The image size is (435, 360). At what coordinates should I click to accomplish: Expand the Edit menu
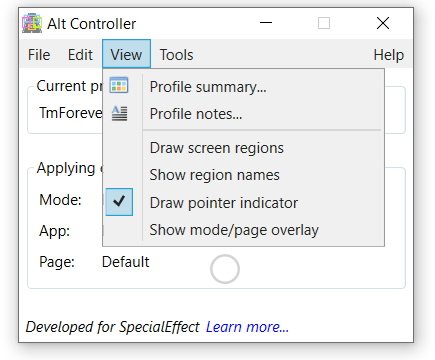(80, 55)
